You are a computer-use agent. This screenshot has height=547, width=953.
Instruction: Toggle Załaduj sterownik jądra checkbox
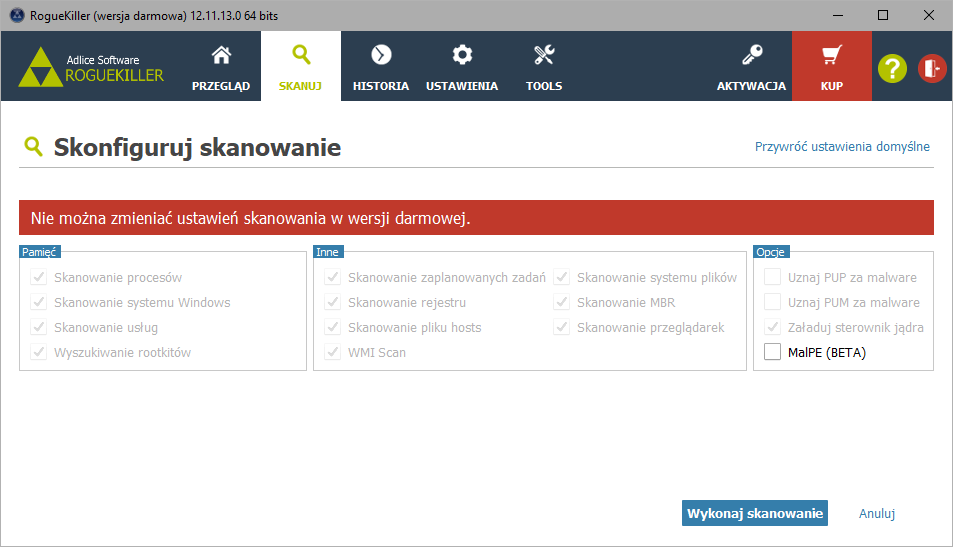click(772, 327)
